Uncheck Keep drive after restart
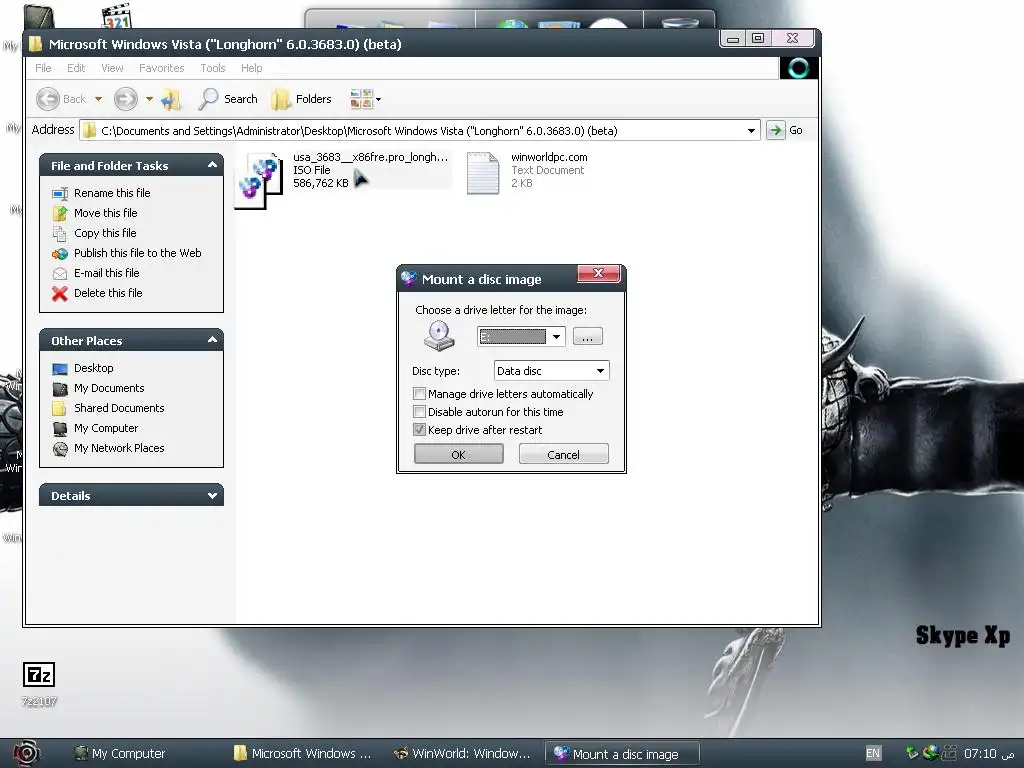This screenshot has height=768, width=1024. pos(420,430)
